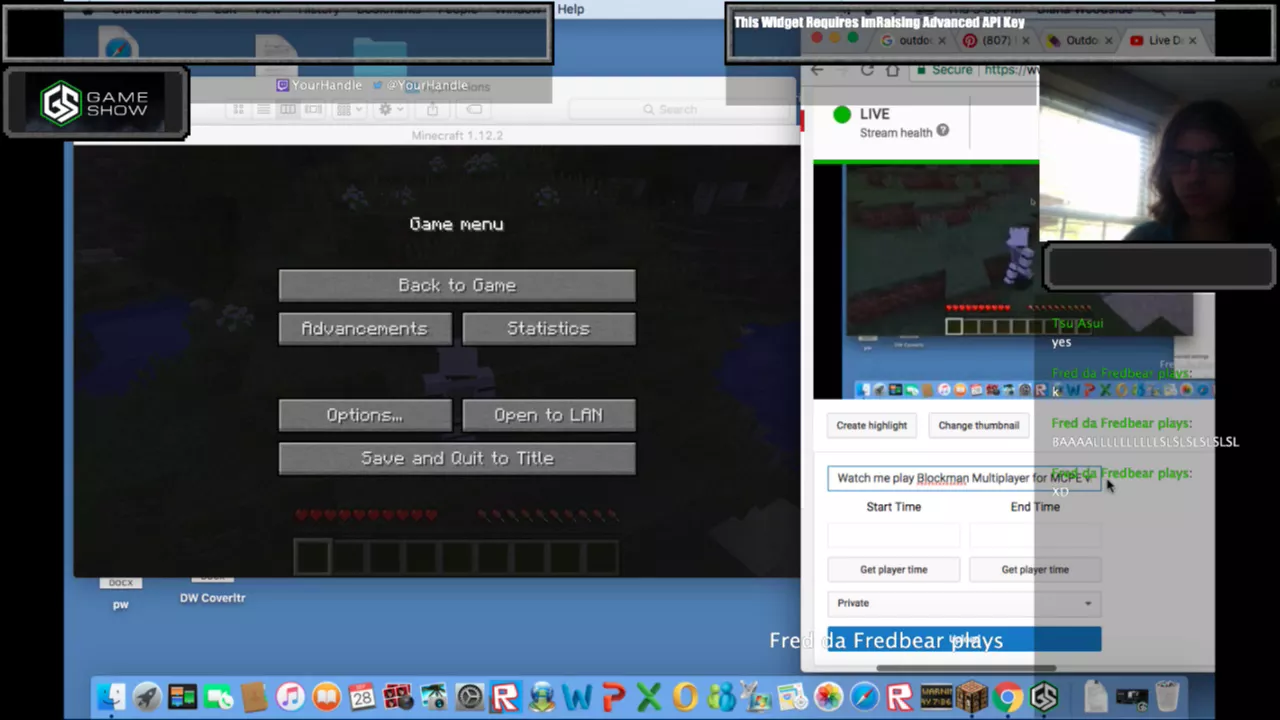Open Microsoft Word in dock
Image resolution: width=1280 pixels, height=720 pixels.
(577, 697)
